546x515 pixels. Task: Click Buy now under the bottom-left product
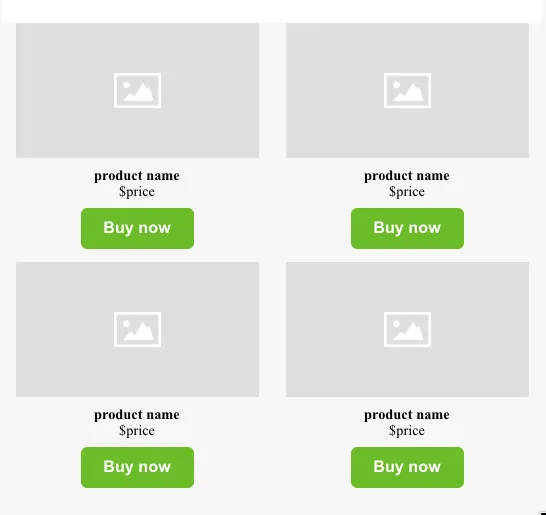tap(137, 467)
